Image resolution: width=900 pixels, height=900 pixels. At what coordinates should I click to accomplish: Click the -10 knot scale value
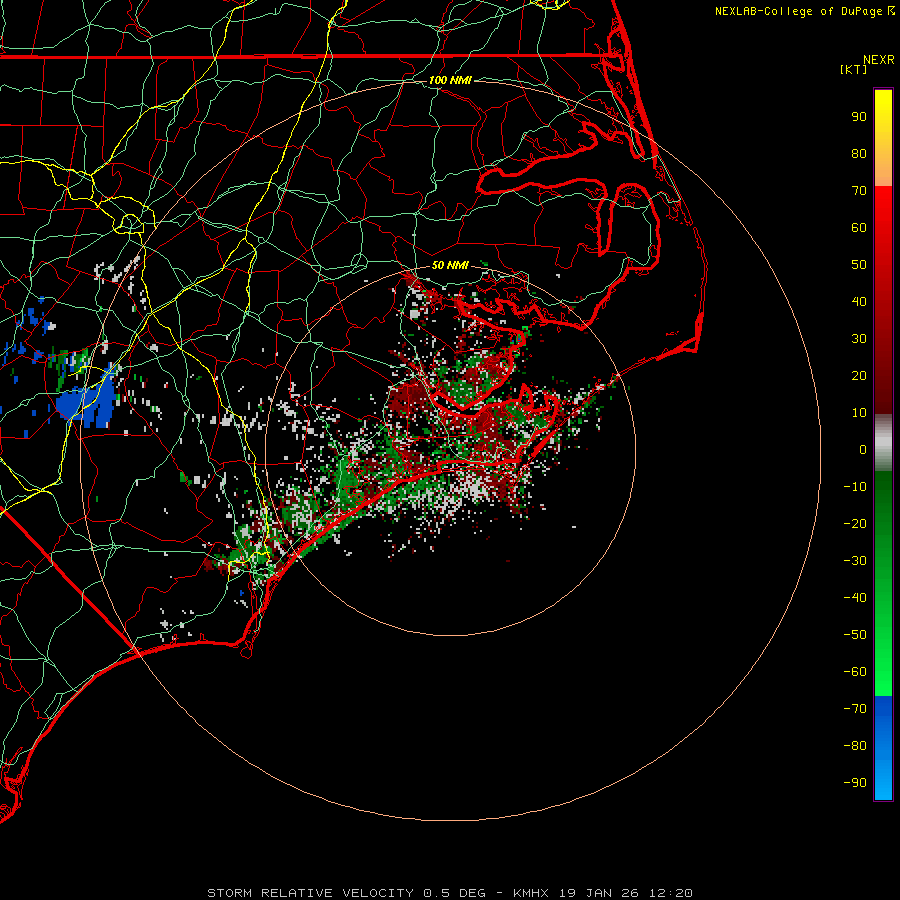tap(855, 487)
